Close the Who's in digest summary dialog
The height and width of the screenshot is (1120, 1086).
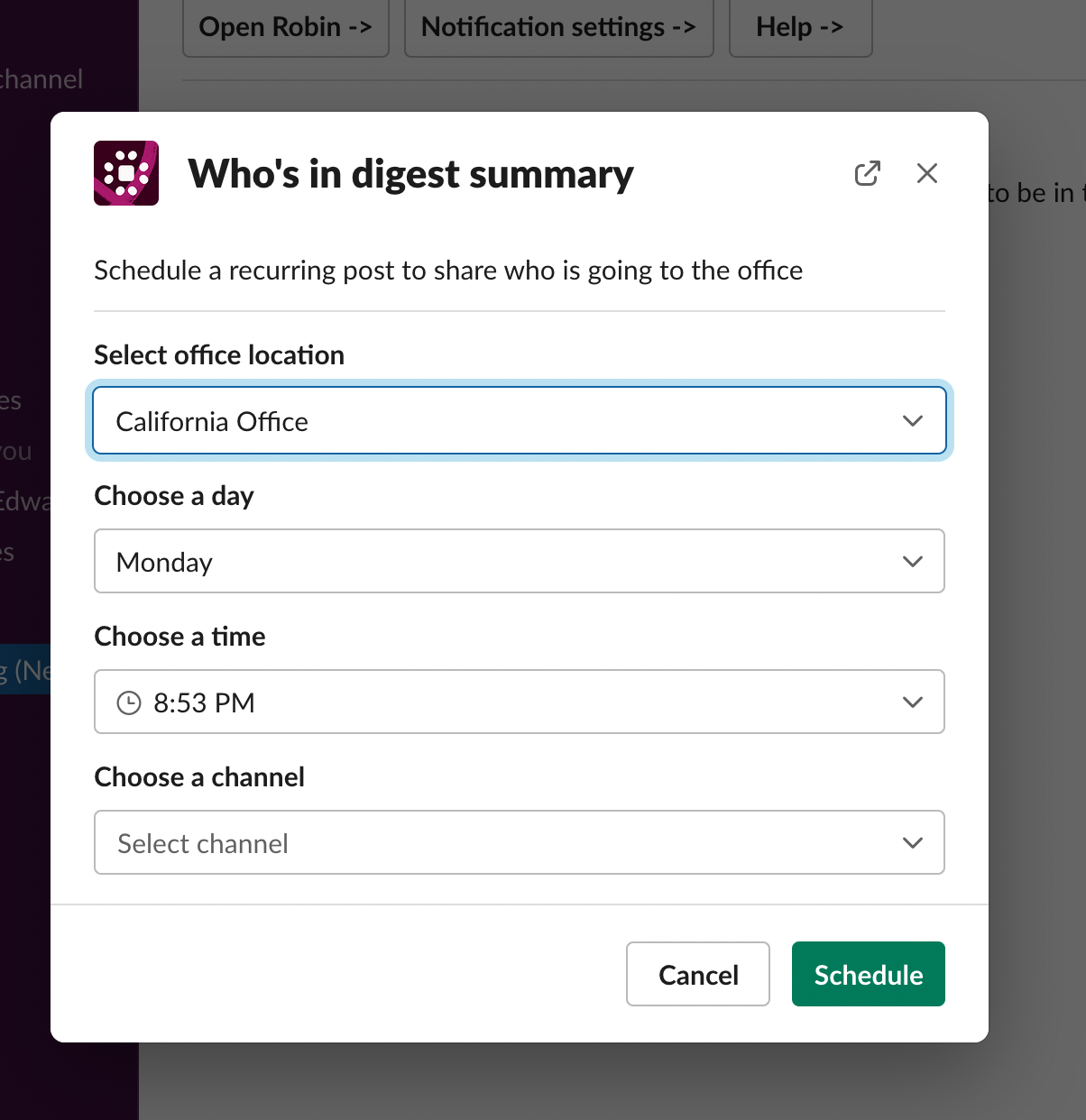927,173
